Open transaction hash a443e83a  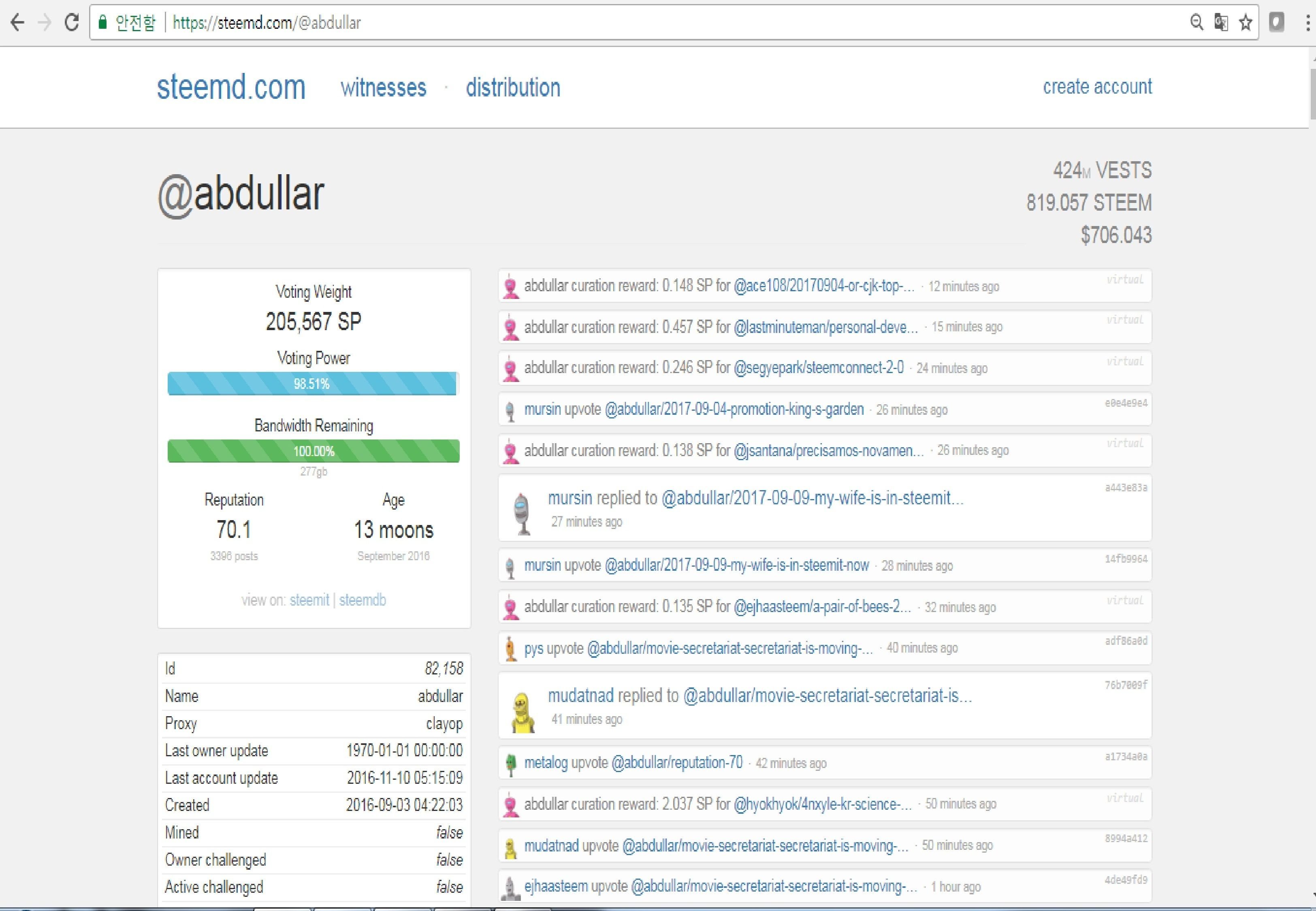click(x=1125, y=487)
